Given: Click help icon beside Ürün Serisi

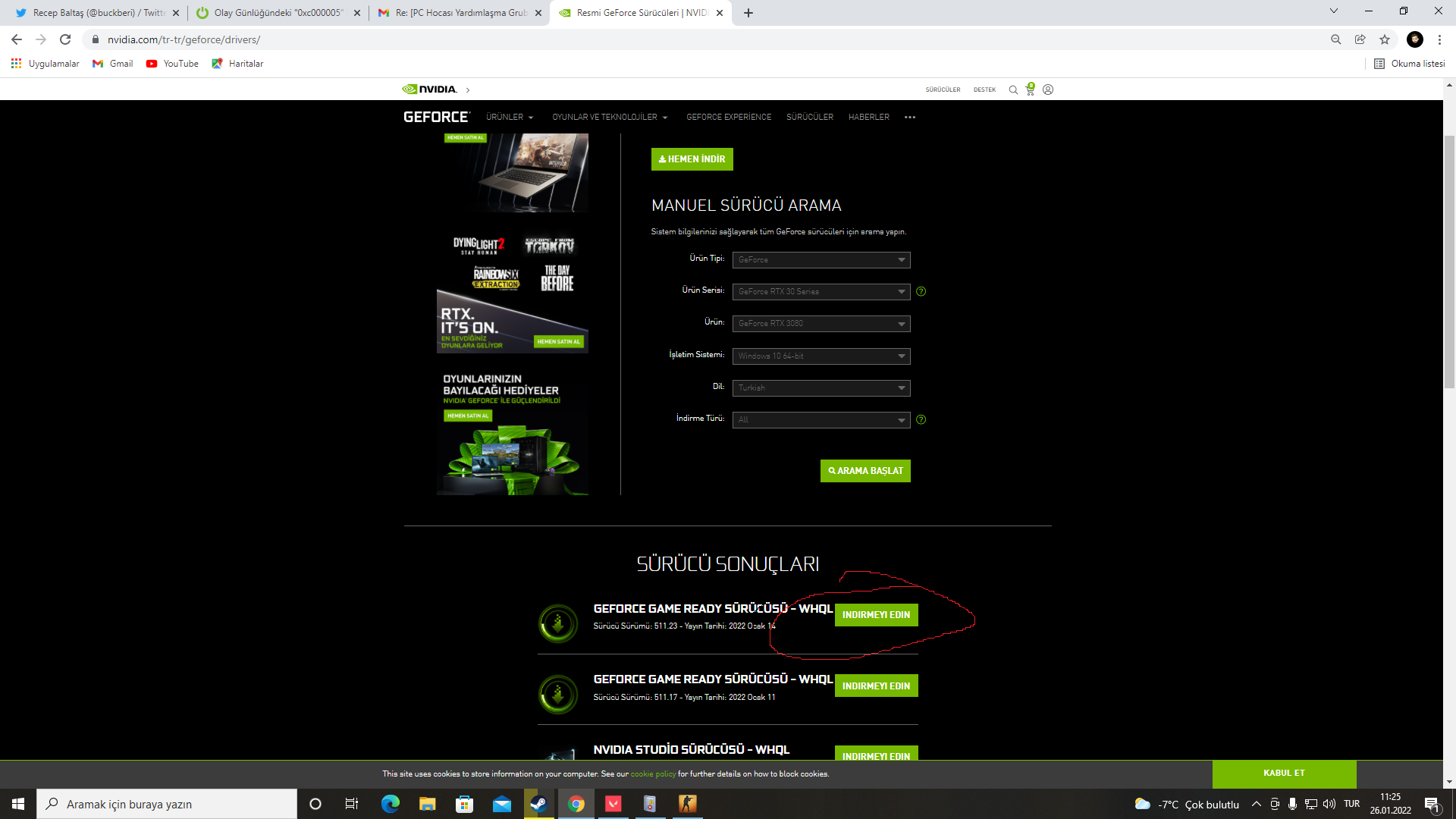Looking at the screenshot, I should coord(921,291).
